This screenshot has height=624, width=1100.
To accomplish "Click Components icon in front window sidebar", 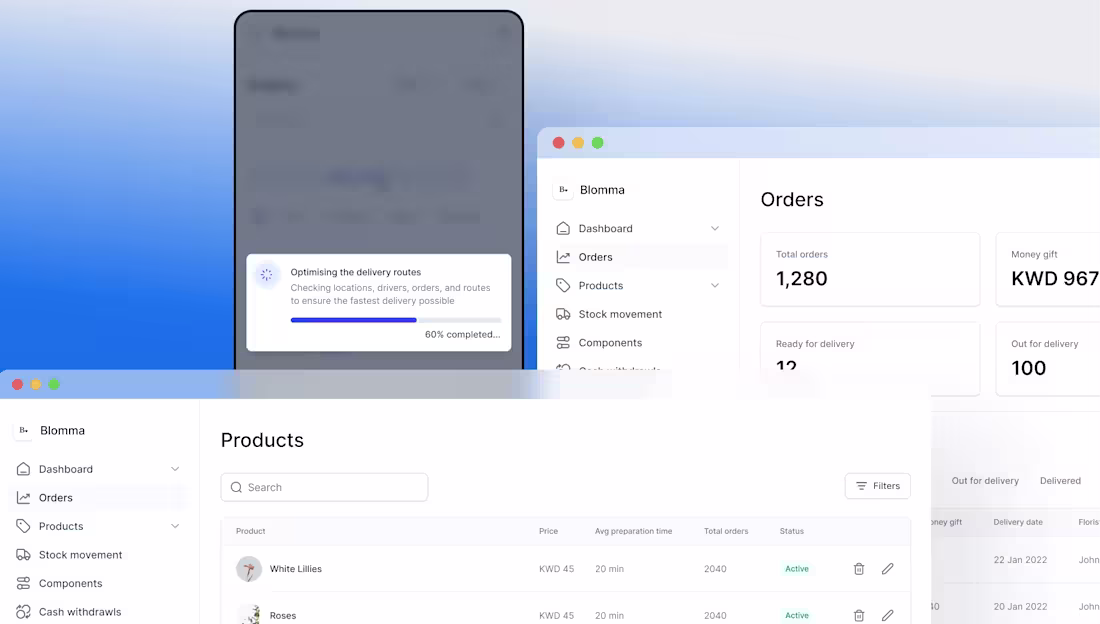I will 23,583.
